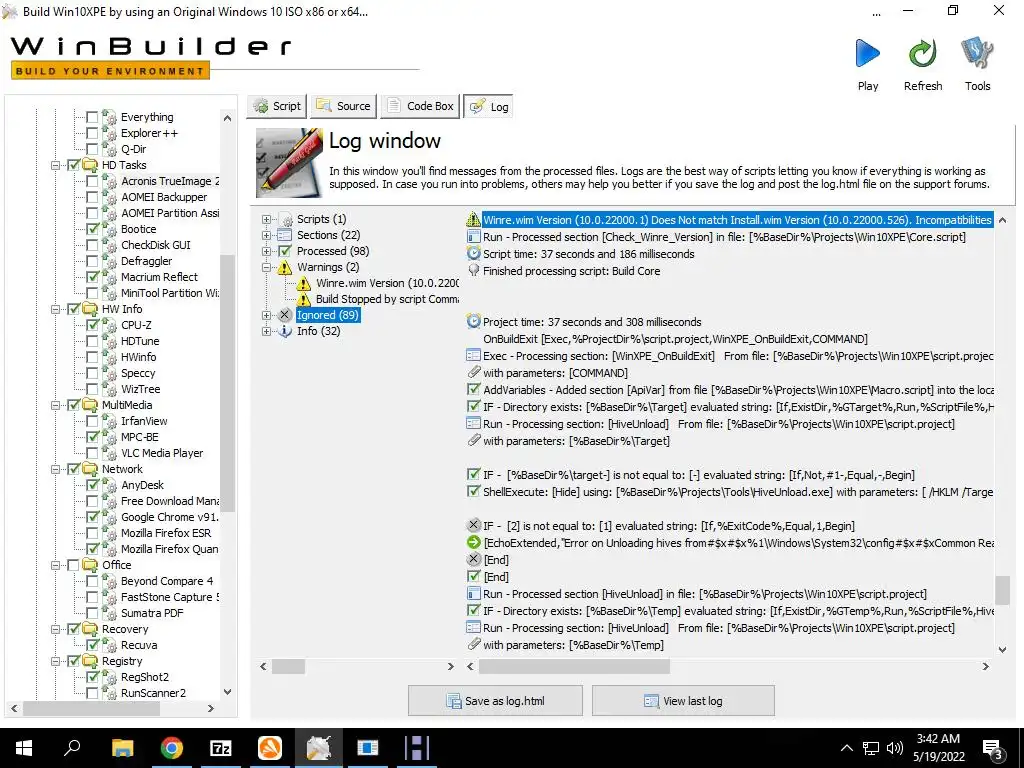Viewport: 1024px width, 768px height.
Task: Click the Script tab gear icon
Action: point(261,106)
